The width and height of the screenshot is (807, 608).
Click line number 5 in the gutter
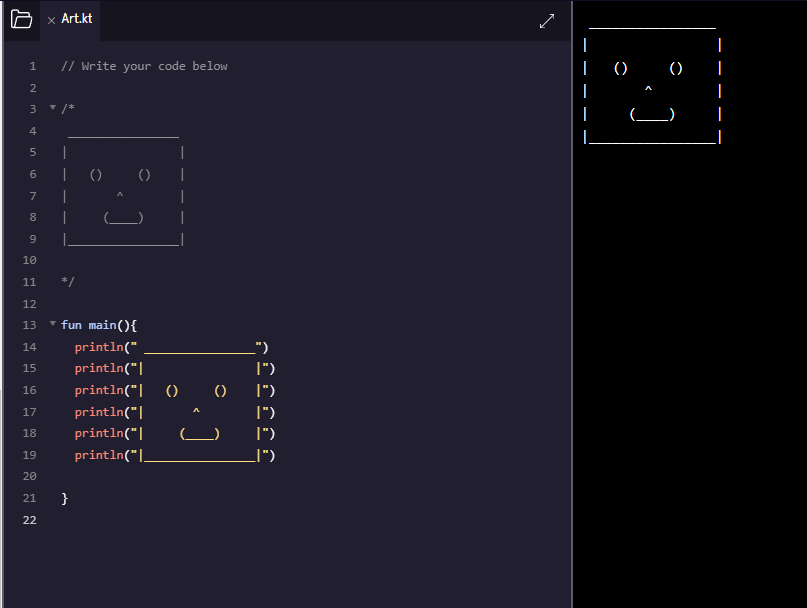click(x=32, y=152)
